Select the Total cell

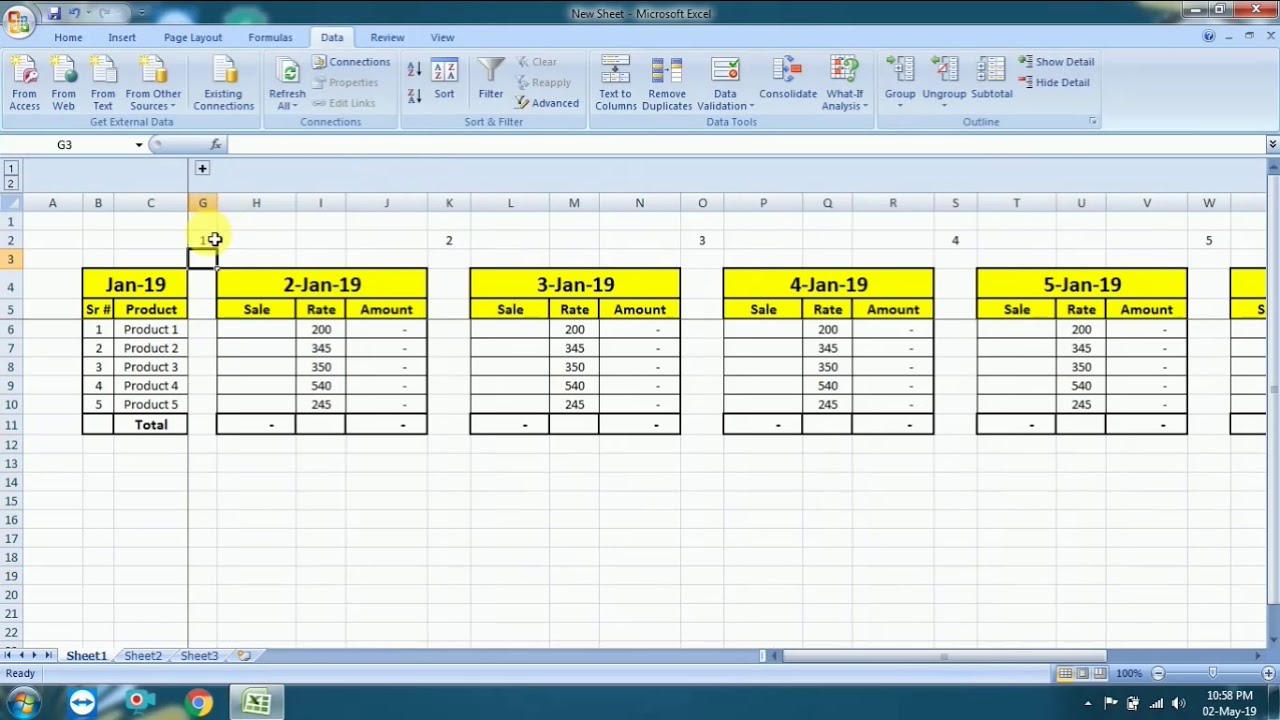pos(151,425)
